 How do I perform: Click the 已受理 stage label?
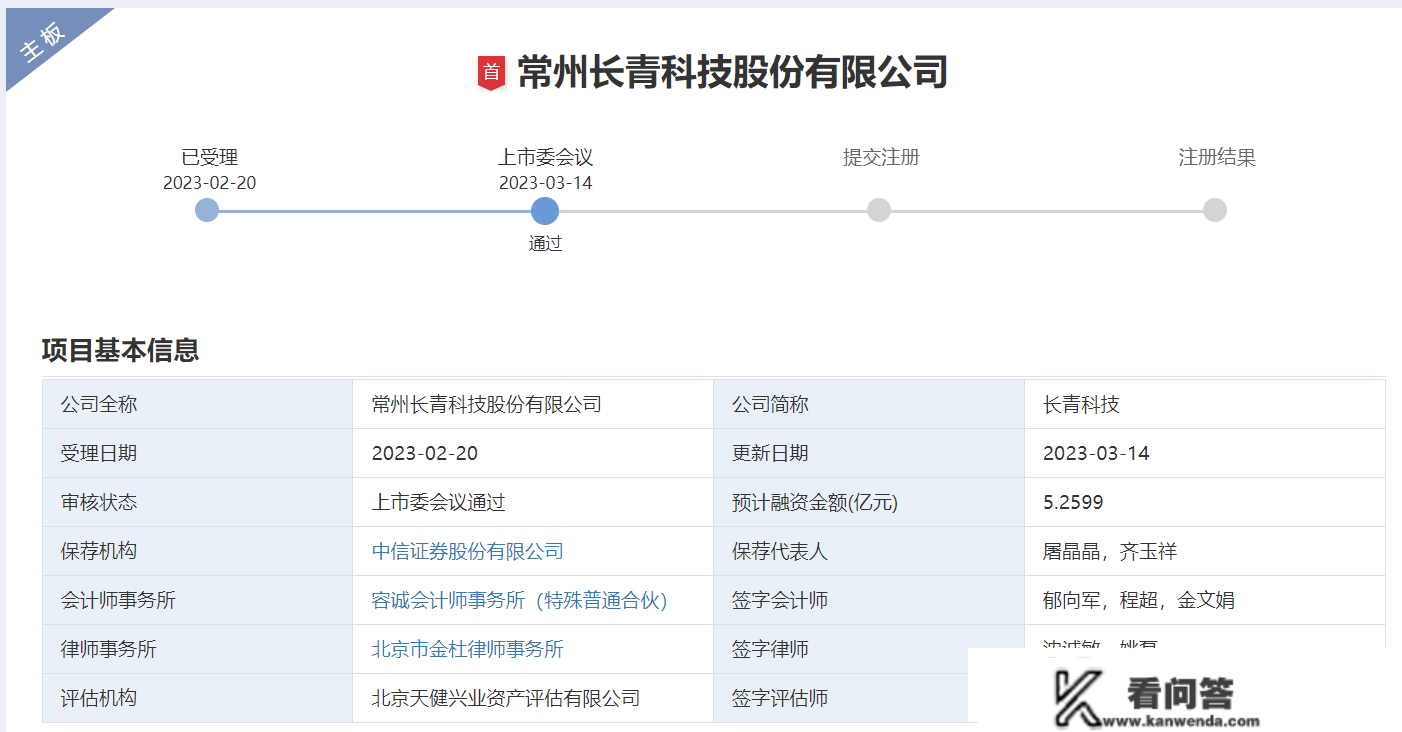click(210, 157)
